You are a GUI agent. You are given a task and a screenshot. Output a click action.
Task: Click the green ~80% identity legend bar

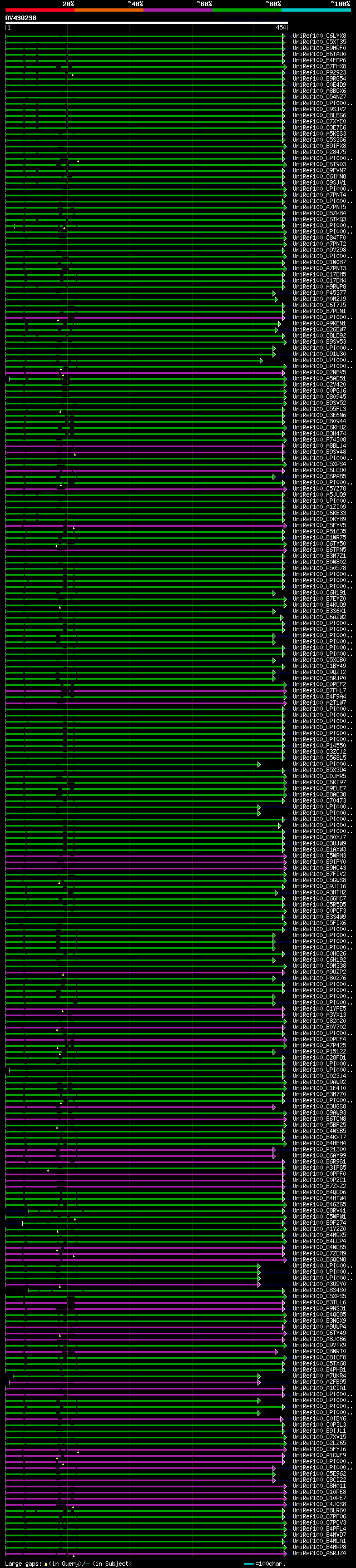246,10
